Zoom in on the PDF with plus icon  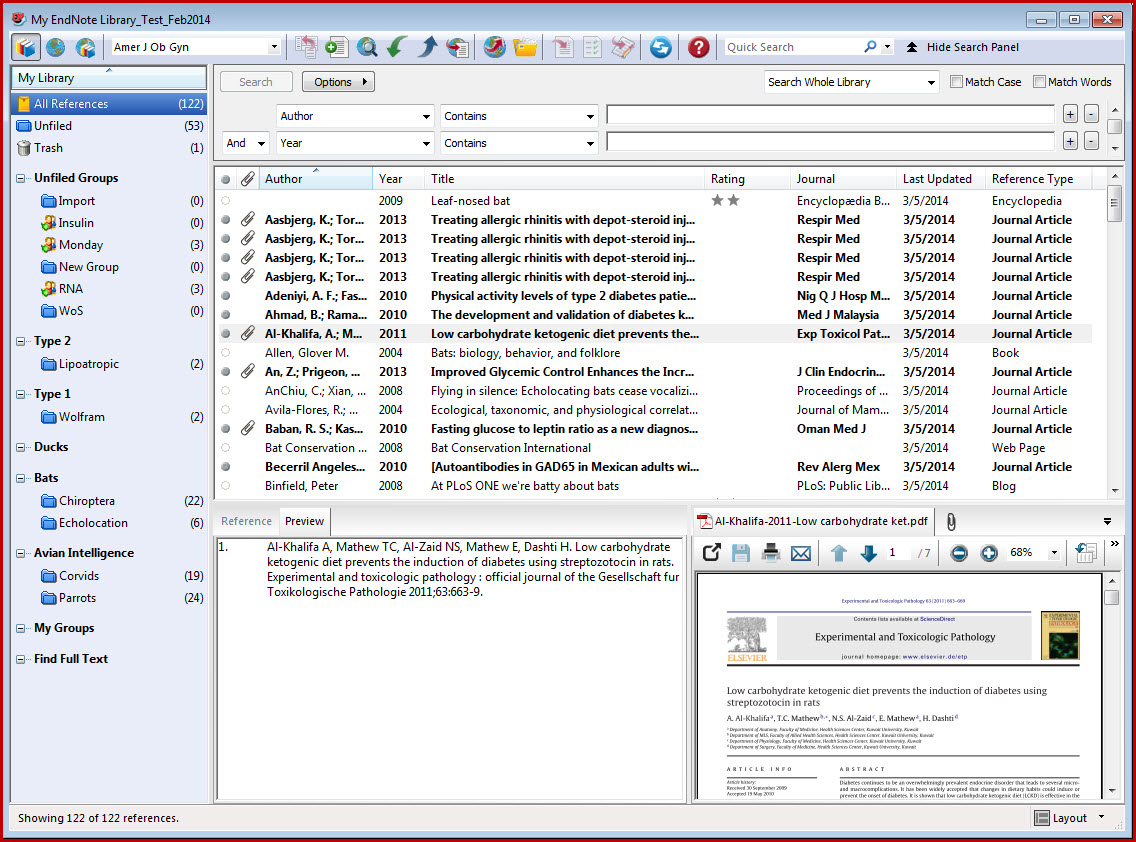[989, 553]
